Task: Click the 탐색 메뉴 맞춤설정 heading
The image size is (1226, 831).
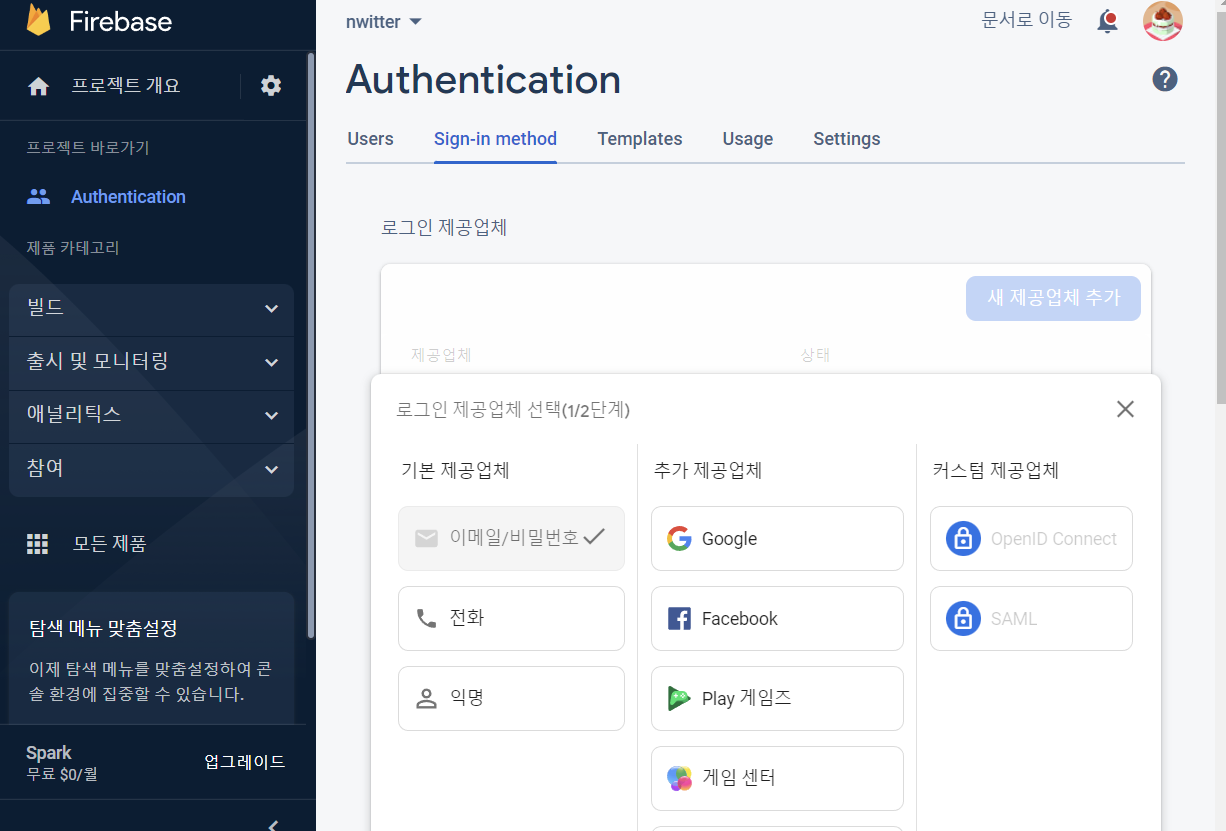Action: [104, 629]
